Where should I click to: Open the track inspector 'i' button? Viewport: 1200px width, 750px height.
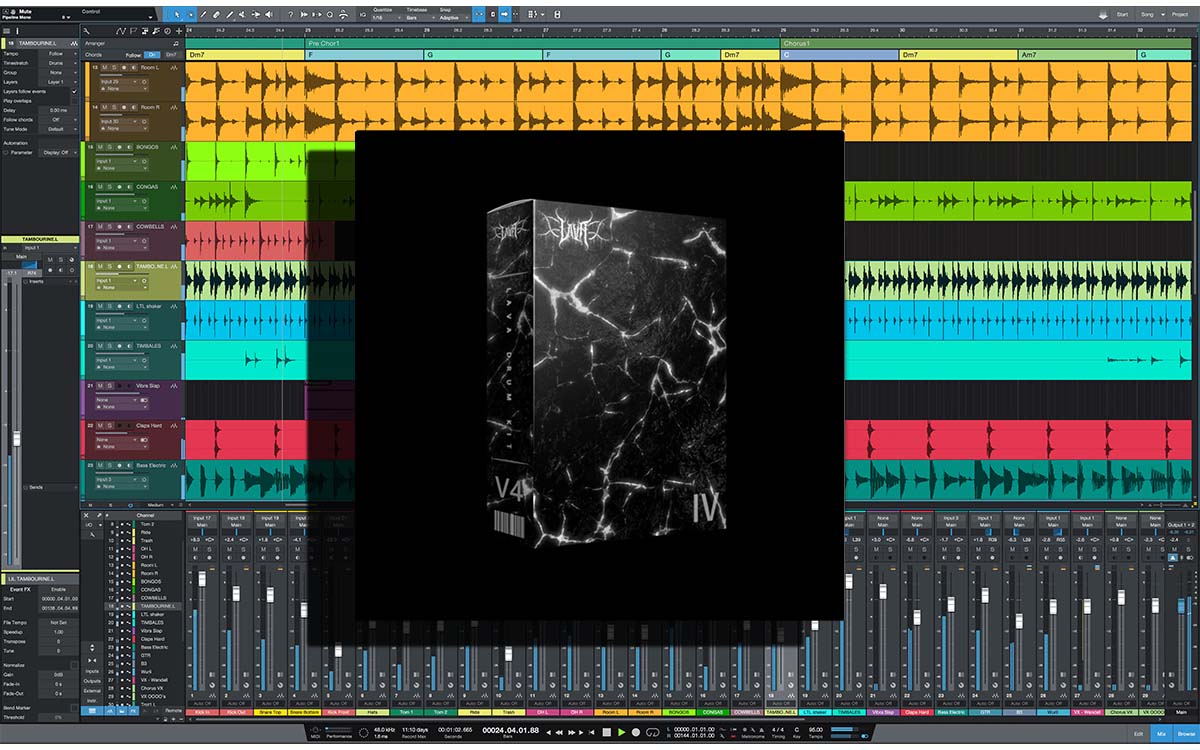[17, 31]
